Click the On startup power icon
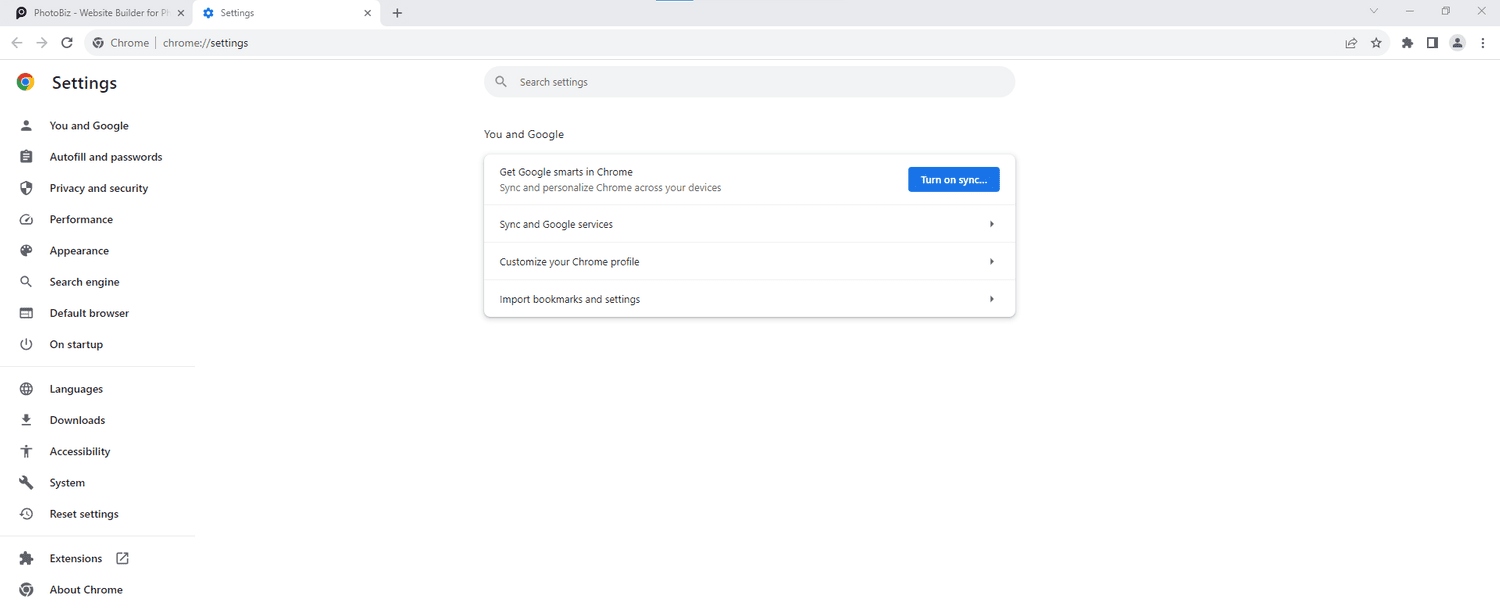Image resolution: width=1500 pixels, height=613 pixels. 26,344
